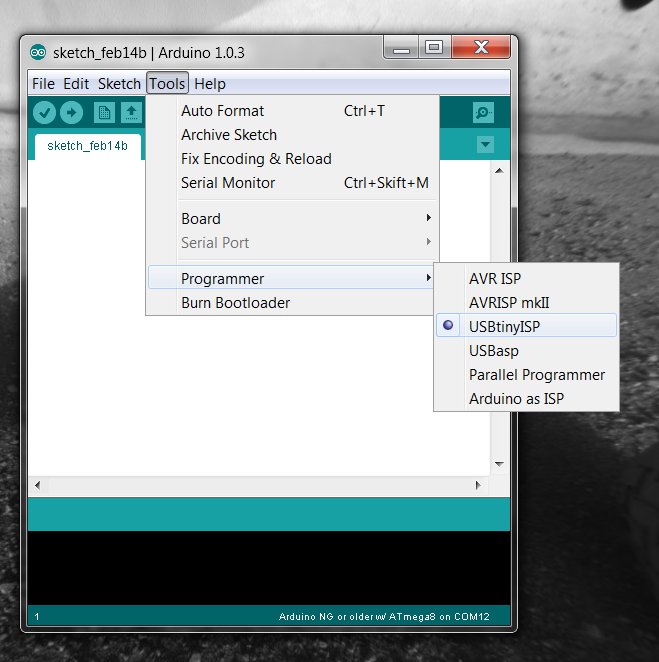Switch to the sketch_feb14b tab
Image resolution: width=659 pixels, height=662 pixels.
(87, 146)
